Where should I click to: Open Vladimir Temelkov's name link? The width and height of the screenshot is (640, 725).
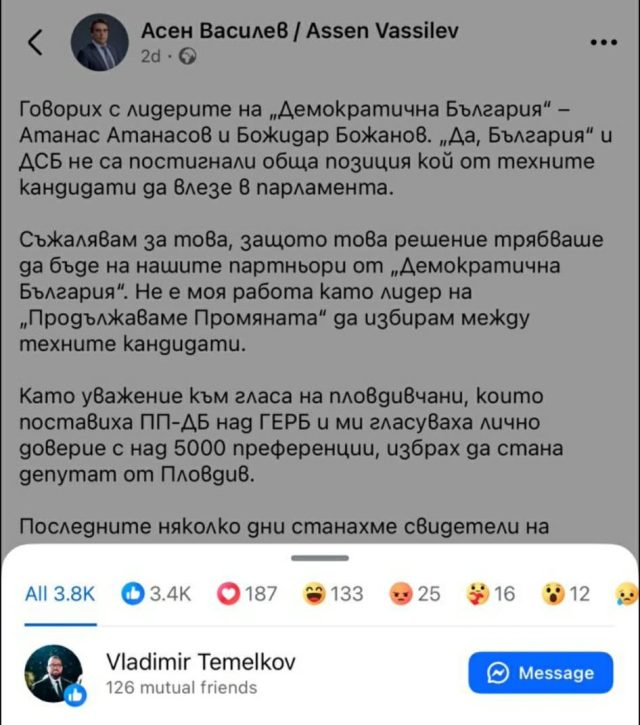click(200, 661)
